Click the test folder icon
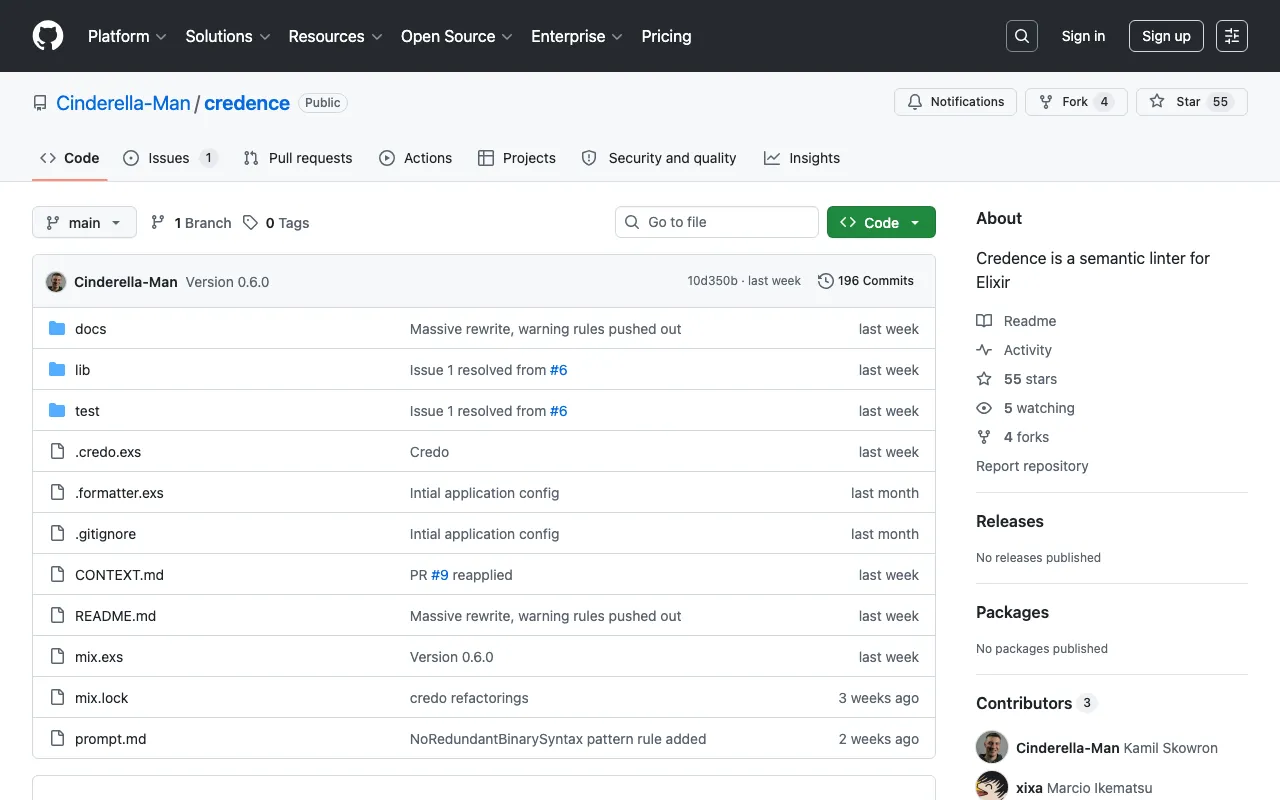 (x=57, y=411)
